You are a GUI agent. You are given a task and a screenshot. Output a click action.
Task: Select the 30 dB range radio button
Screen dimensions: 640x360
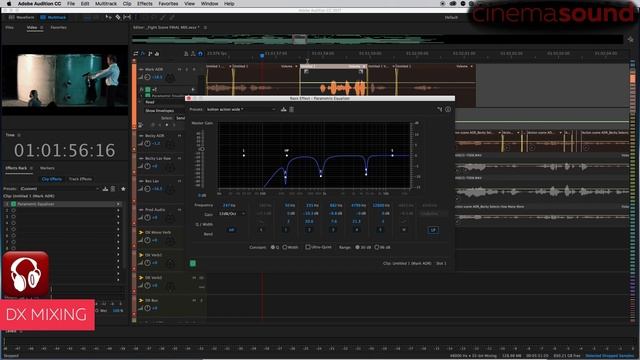click(x=358, y=247)
